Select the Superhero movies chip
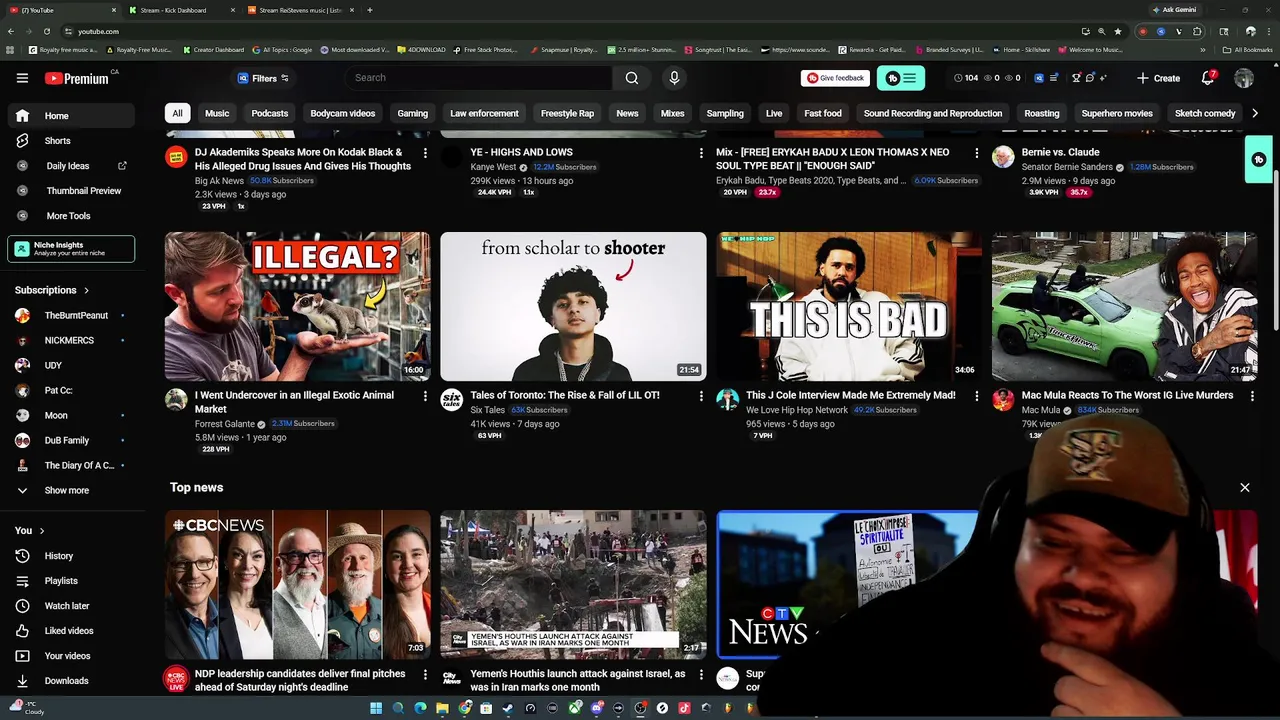The image size is (1280, 720). (x=1117, y=113)
